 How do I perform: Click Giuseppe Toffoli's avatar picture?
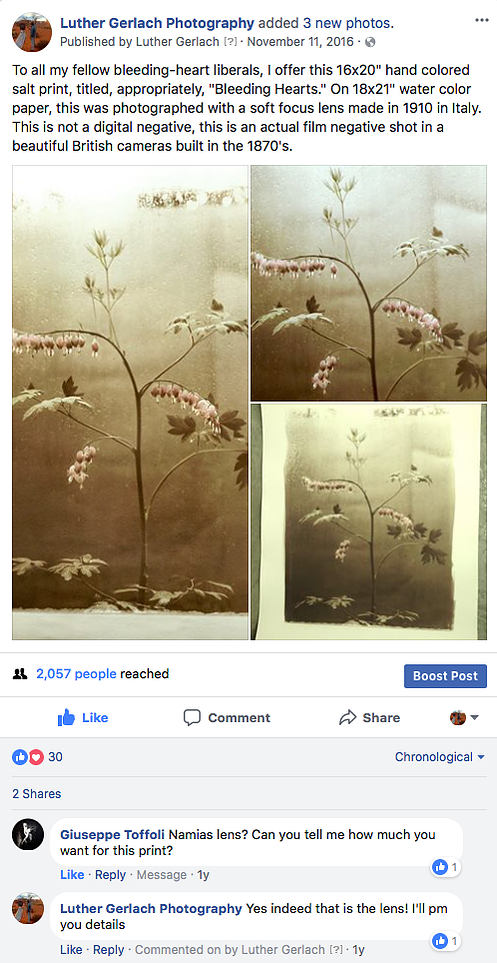(x=28, y=835)
